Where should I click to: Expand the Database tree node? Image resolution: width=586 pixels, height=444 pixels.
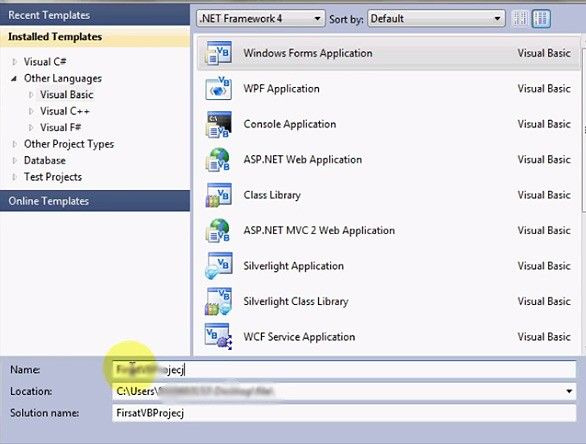pos(15,161)
